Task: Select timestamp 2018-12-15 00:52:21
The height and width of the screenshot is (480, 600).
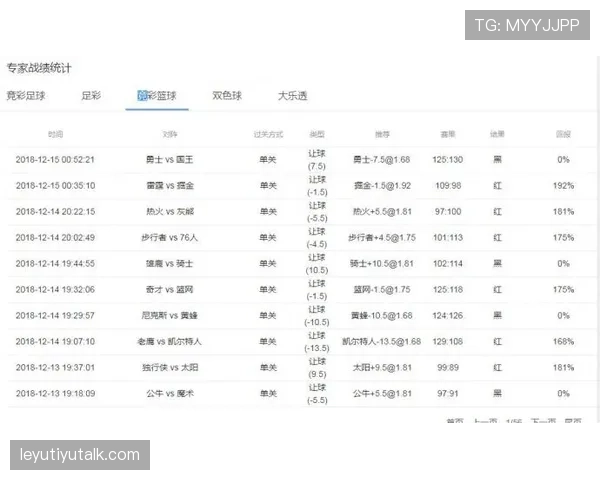Action: point(55,160)
